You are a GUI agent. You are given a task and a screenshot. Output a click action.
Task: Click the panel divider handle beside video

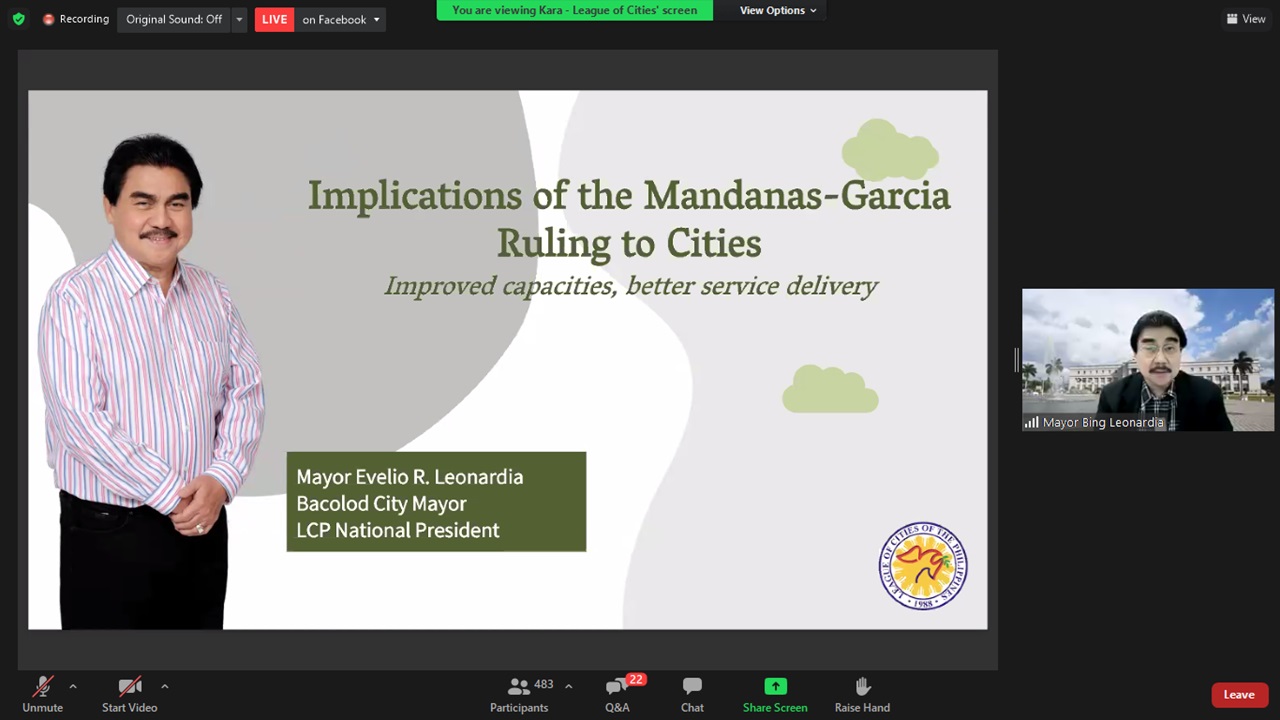click(1016, 360)
